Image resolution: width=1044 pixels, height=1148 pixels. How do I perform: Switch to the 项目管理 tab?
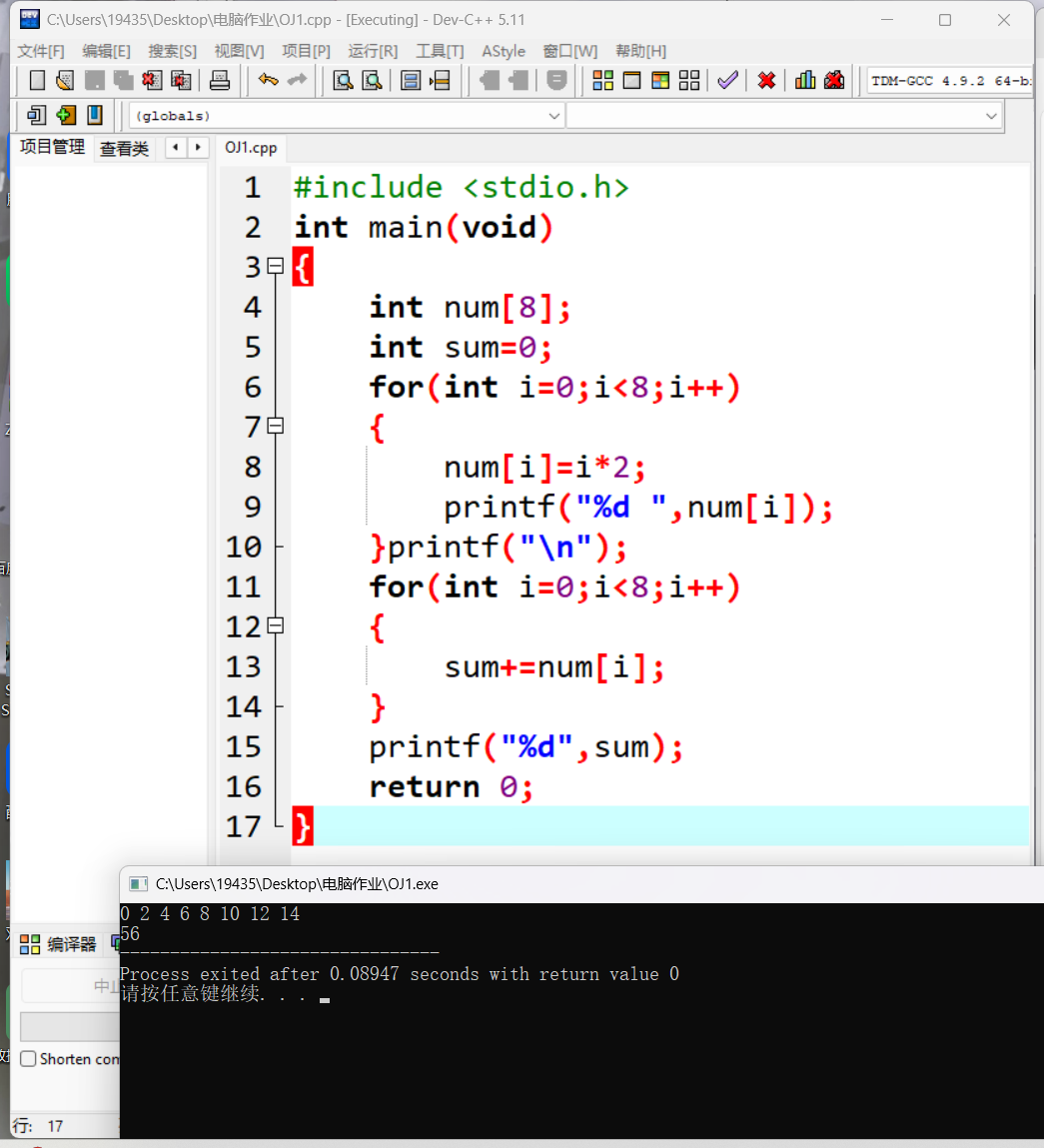(x=52, y=147)
